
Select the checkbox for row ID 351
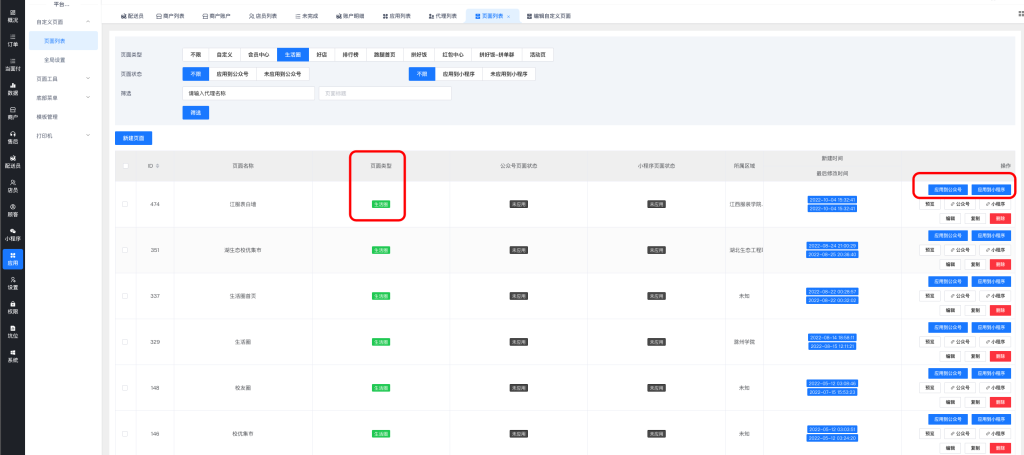pos(125,249)
